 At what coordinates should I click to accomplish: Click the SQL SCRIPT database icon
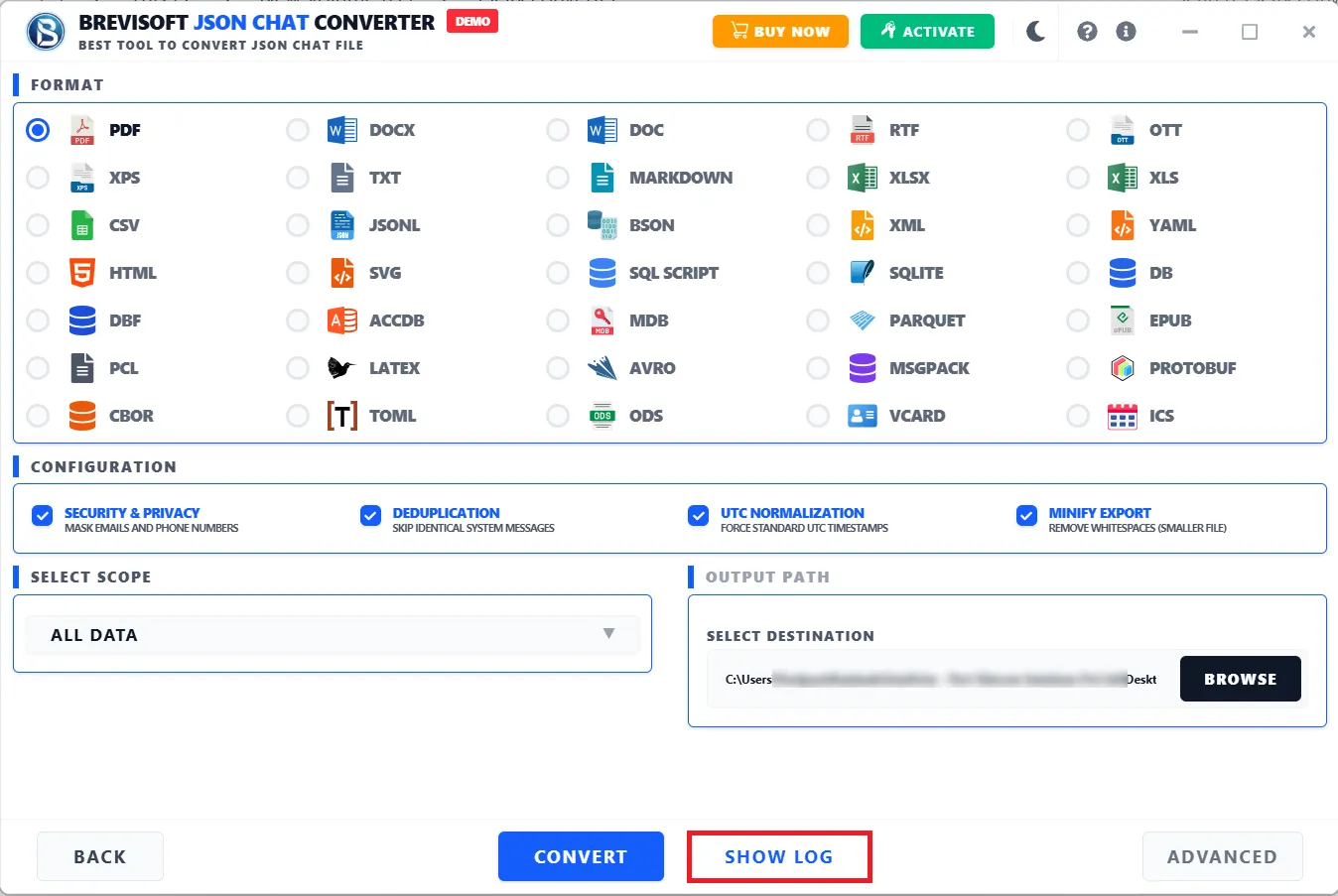coord(602,273)
